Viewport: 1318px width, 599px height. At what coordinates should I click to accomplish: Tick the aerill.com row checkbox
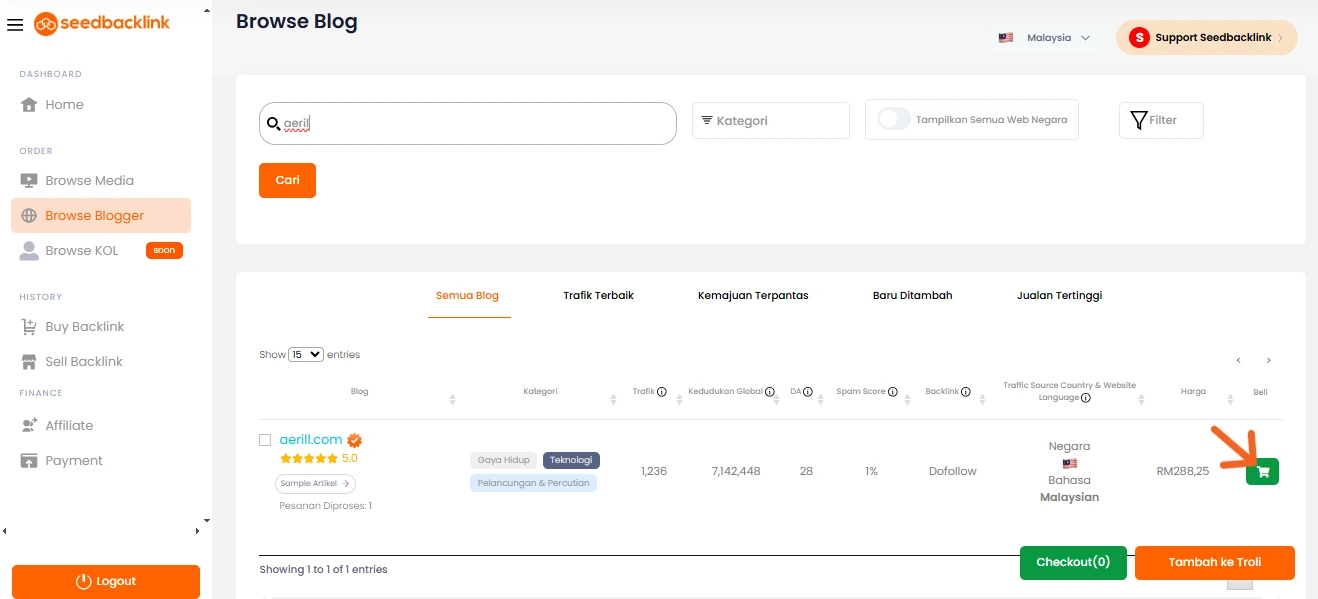[265, 440]
